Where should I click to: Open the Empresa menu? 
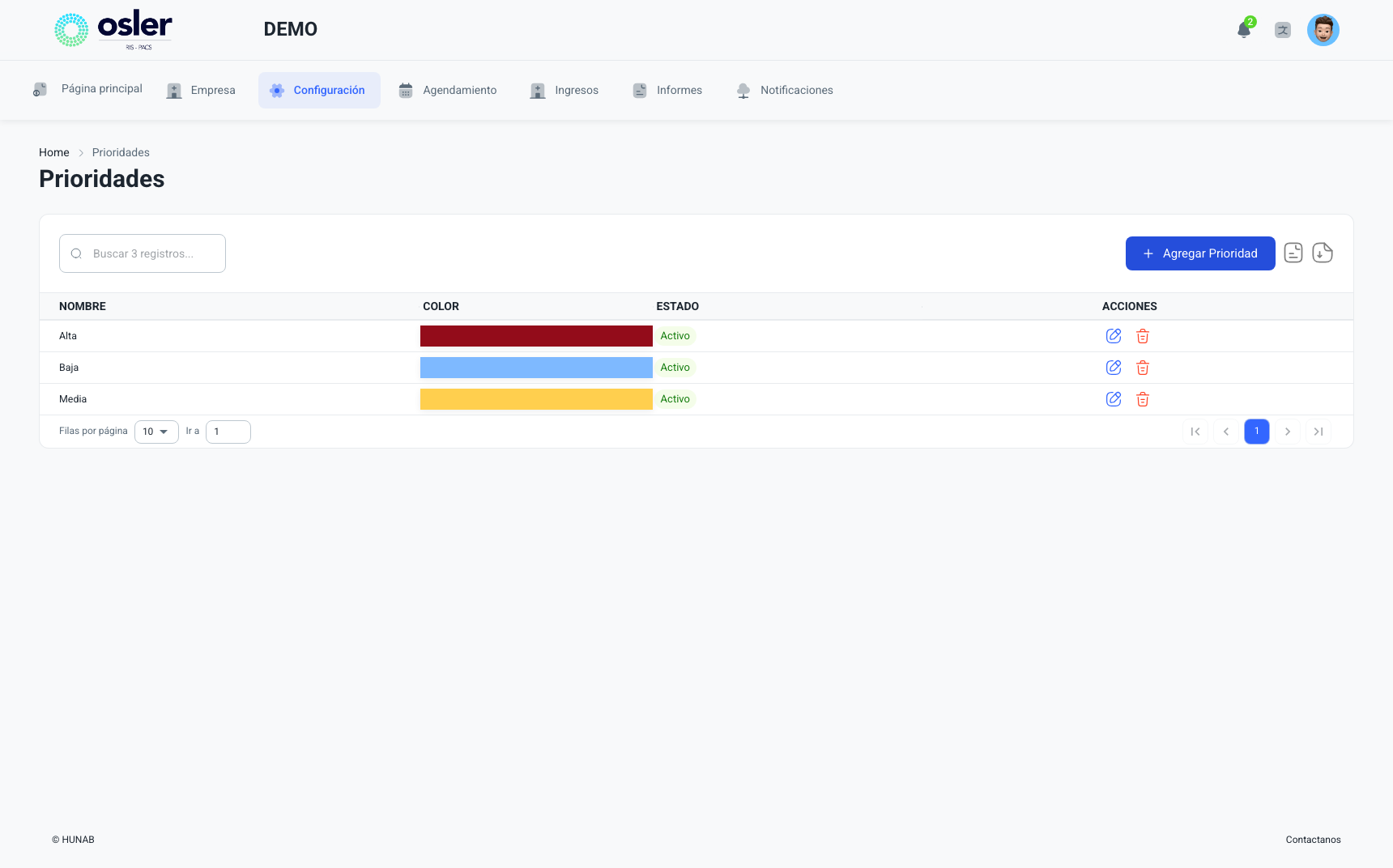coord(201,90)
